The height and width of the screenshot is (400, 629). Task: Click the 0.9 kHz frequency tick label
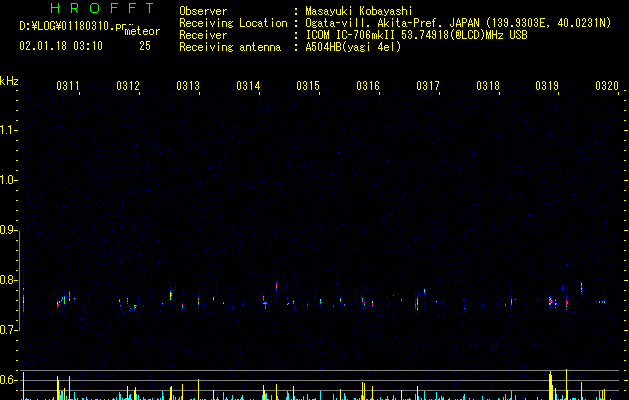8,230
